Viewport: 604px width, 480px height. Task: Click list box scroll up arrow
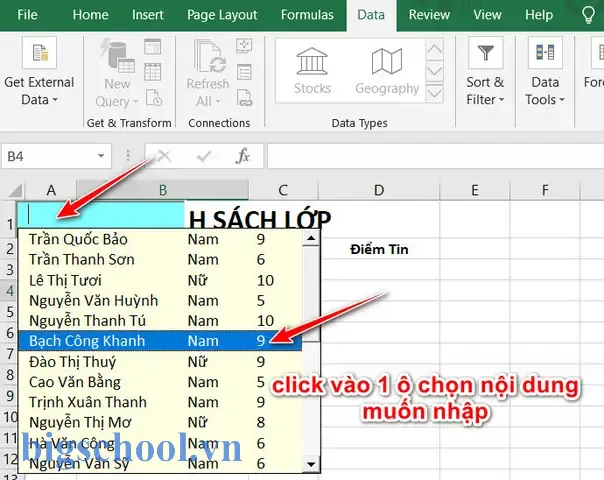(x=310, y=238)
